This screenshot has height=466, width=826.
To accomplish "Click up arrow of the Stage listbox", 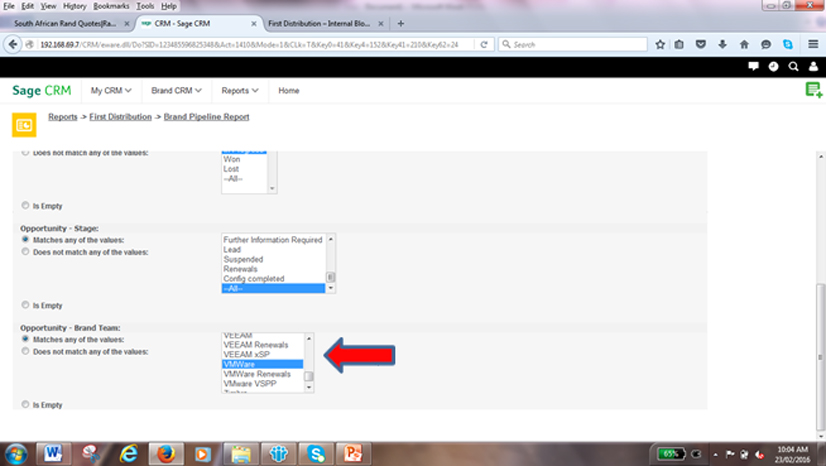I will click(x=331, y=239).
